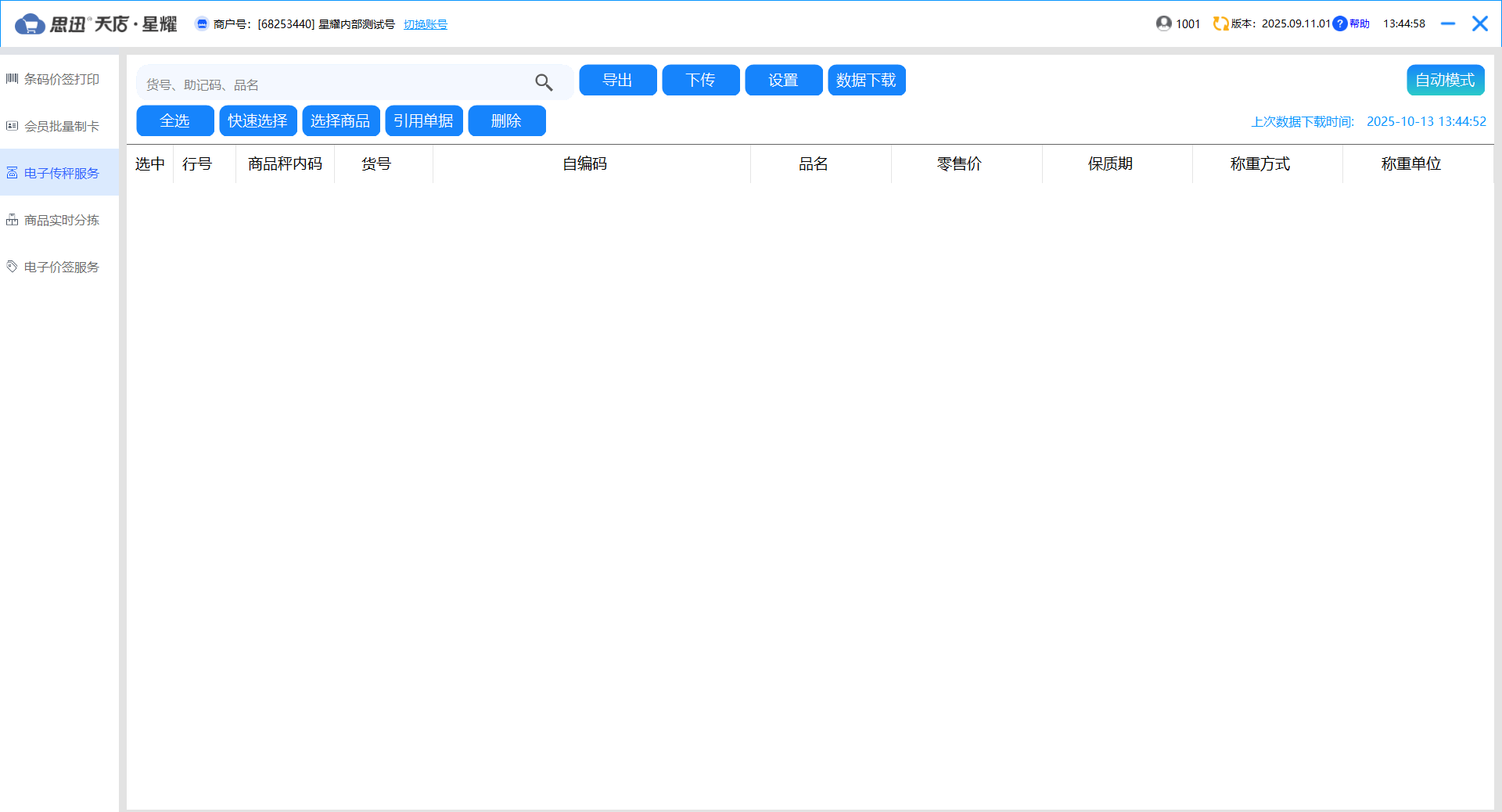Open the 快速选择 quick select option
1502x812 pixels.
[x=257, y=120]
